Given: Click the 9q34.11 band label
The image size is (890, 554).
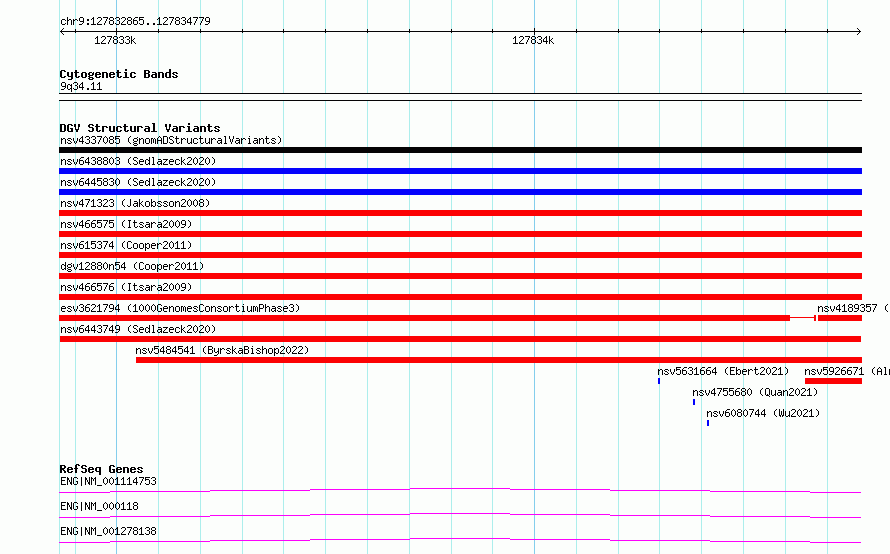Looking at the screenshot, I should (x=81, y=86).
